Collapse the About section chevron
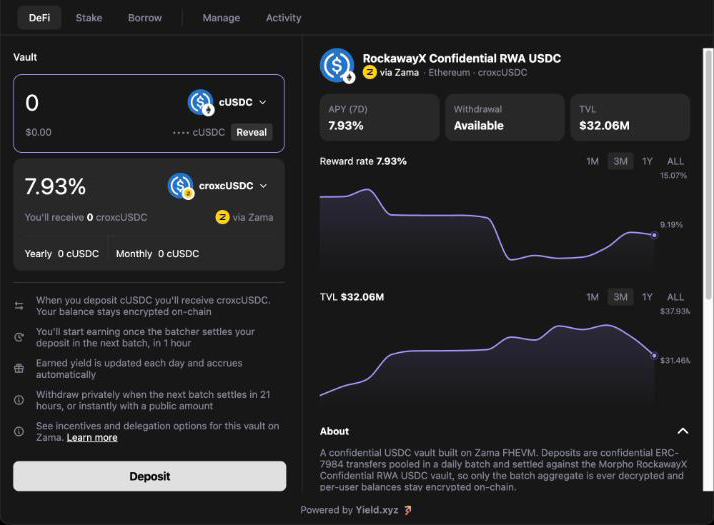The image size is (714, 525). click(683, 431)
